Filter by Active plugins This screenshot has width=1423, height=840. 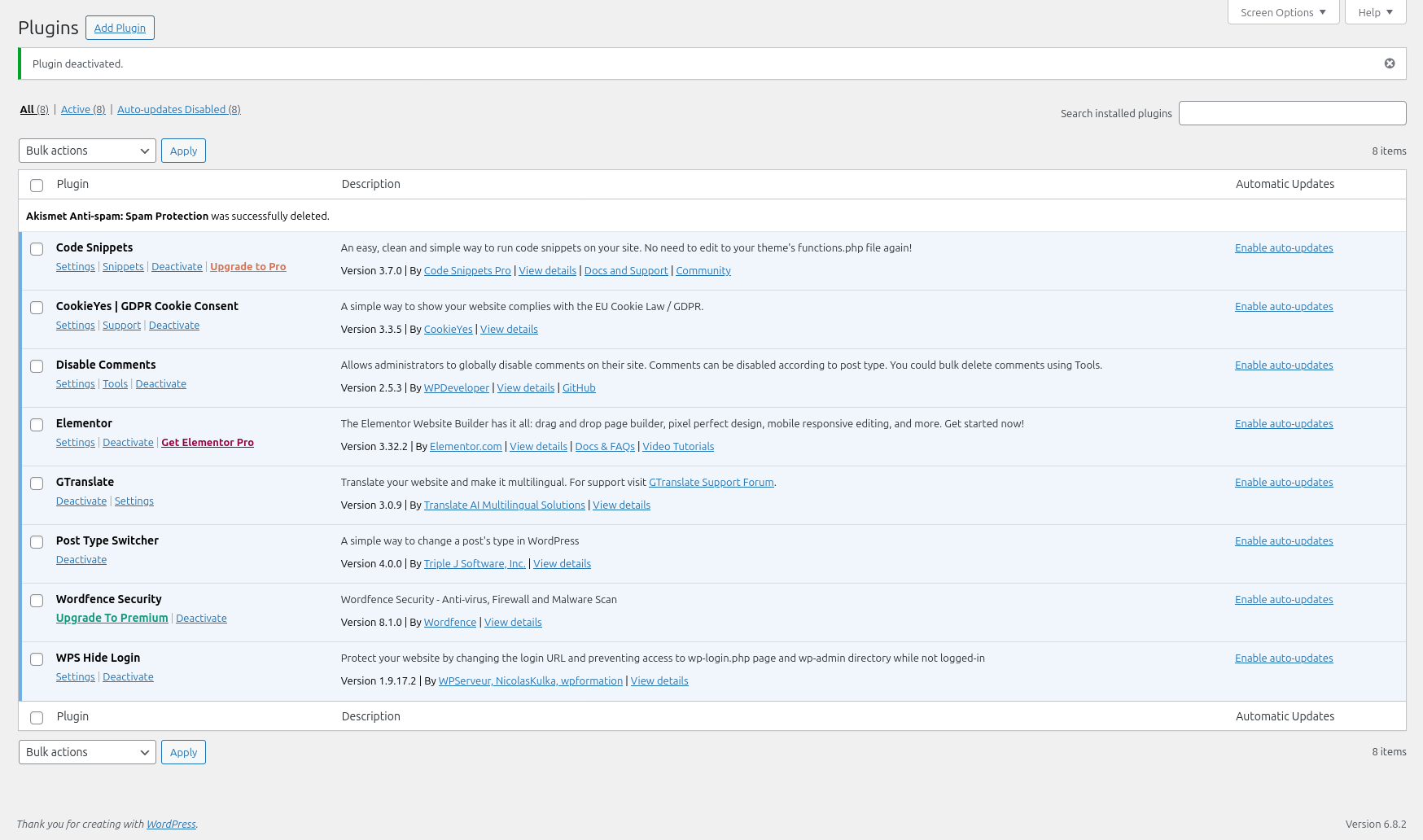point(82,109)
